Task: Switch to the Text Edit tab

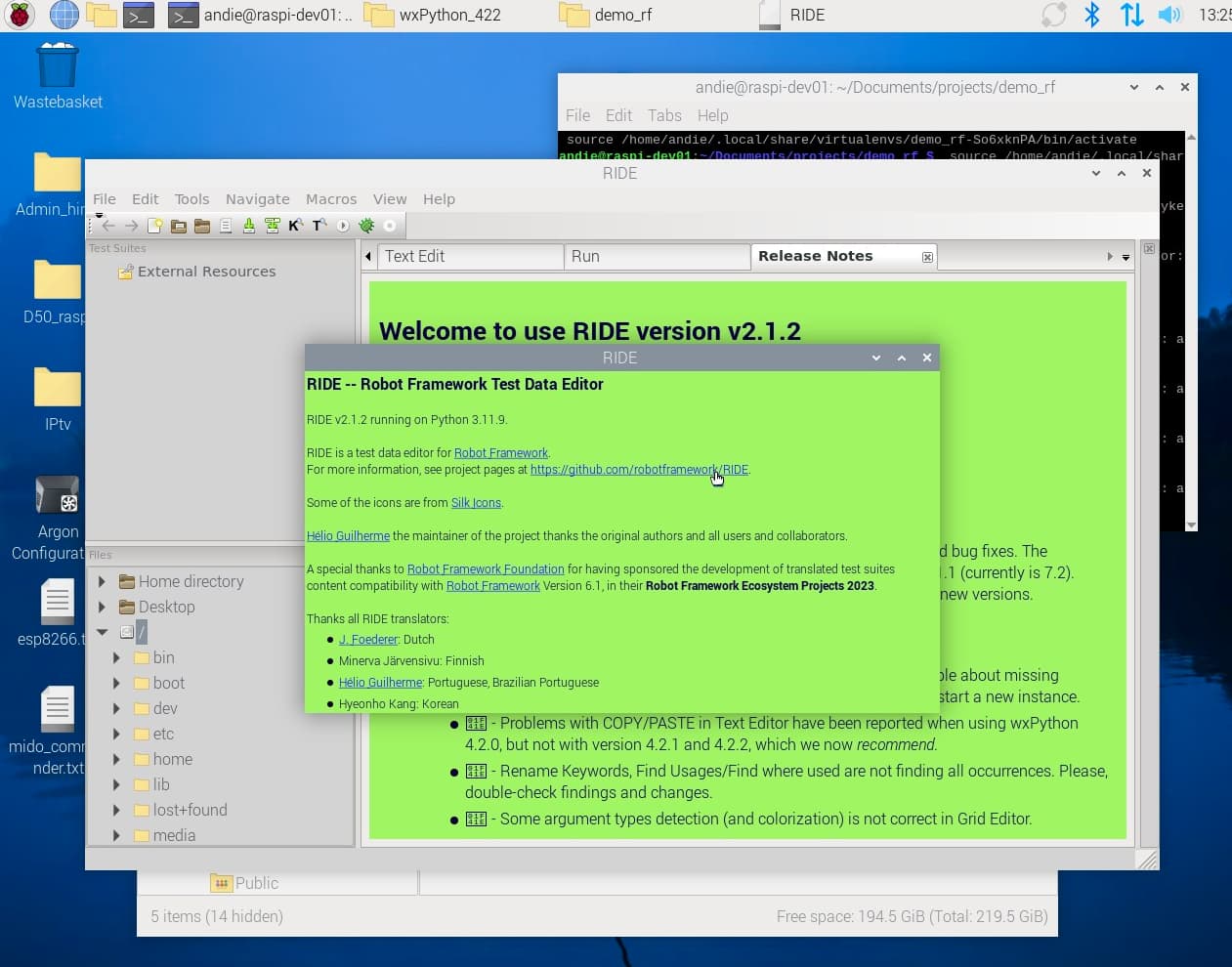Action: [469, 256]
